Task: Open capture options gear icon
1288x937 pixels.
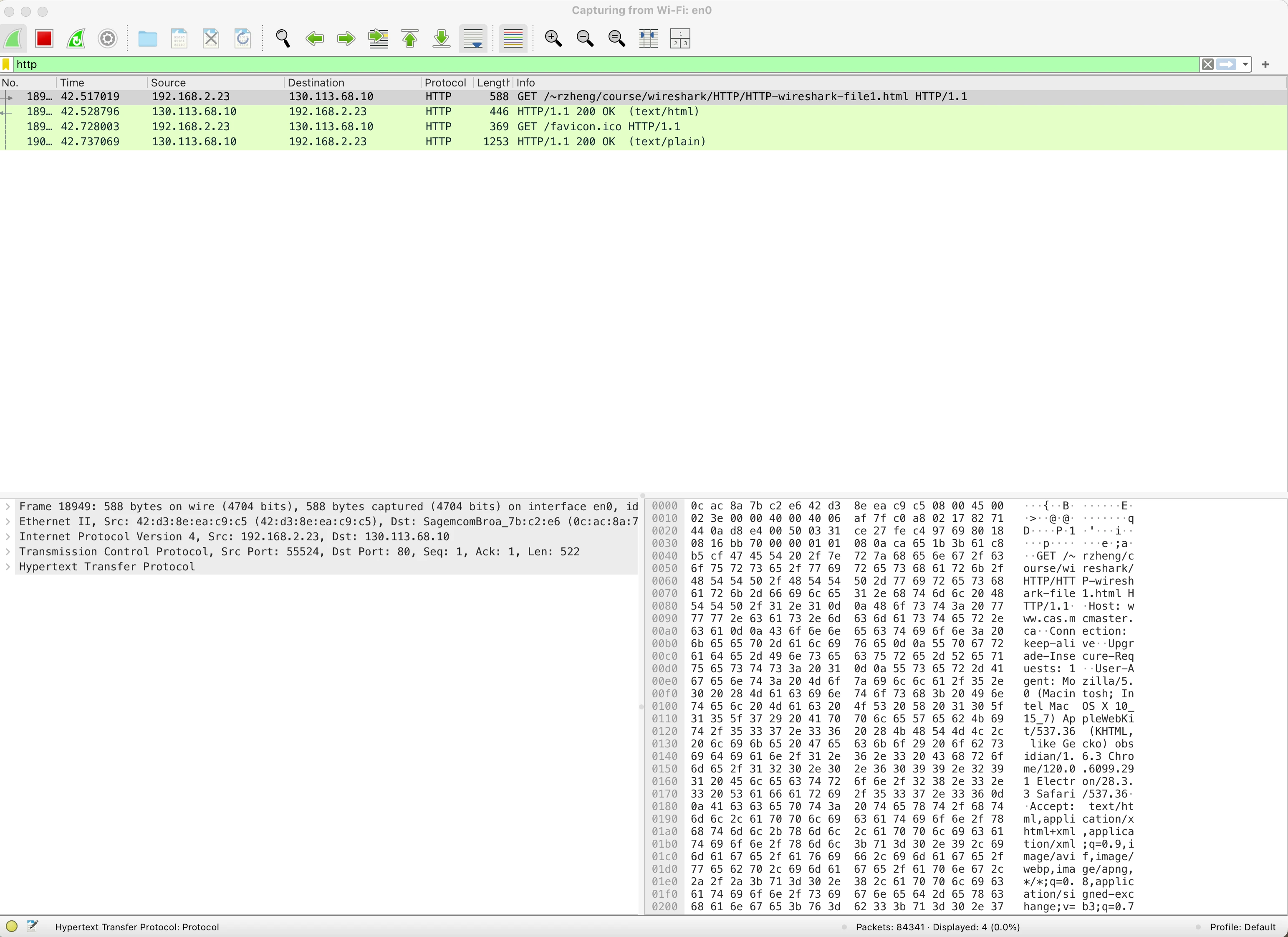Action: coord(108,39)
